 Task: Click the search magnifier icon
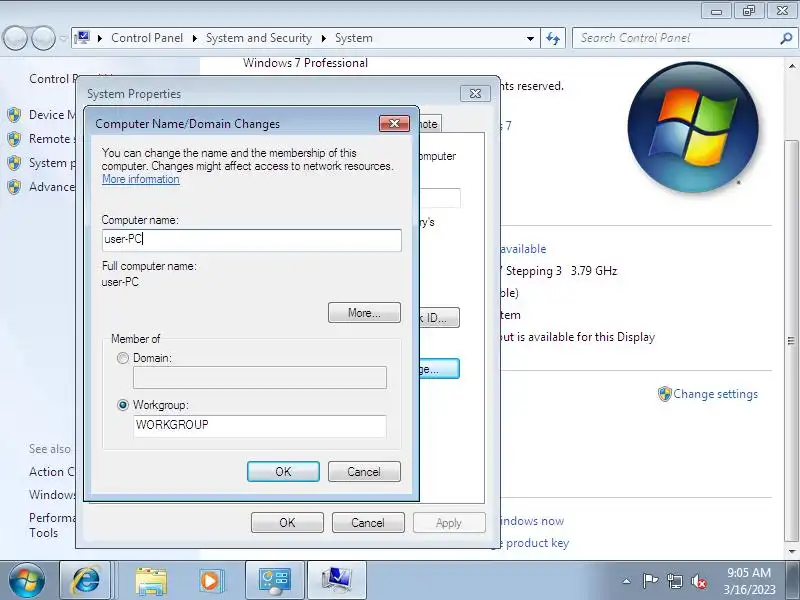pos(786,38)
